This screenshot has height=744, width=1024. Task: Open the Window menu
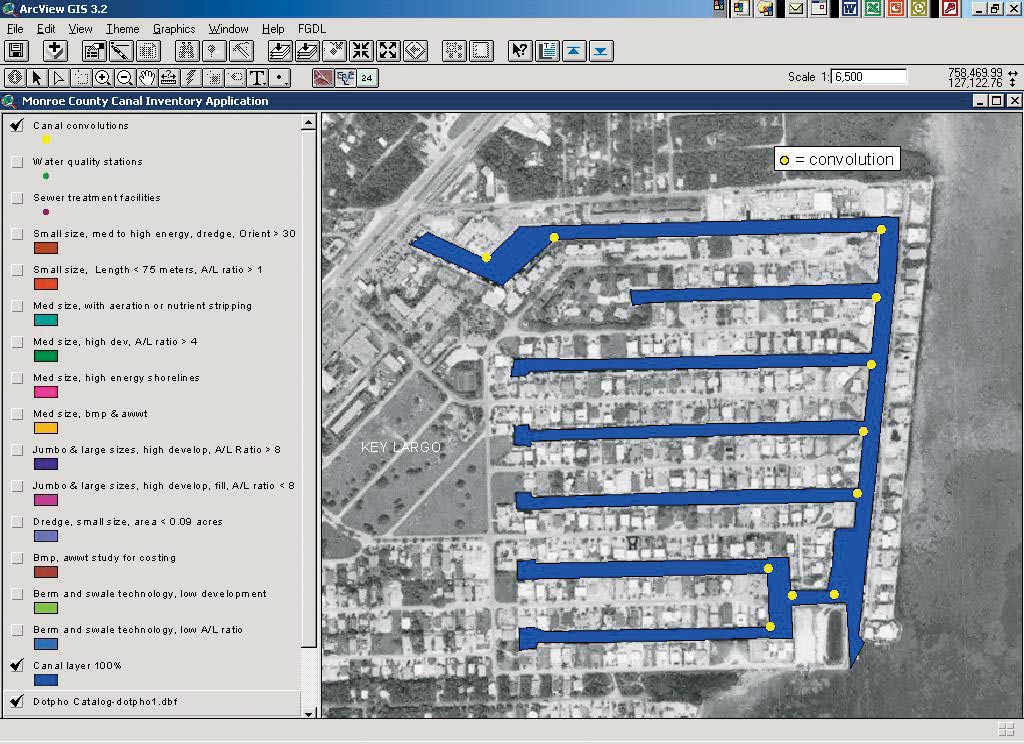pyautogui.click(x=229, y=29)
